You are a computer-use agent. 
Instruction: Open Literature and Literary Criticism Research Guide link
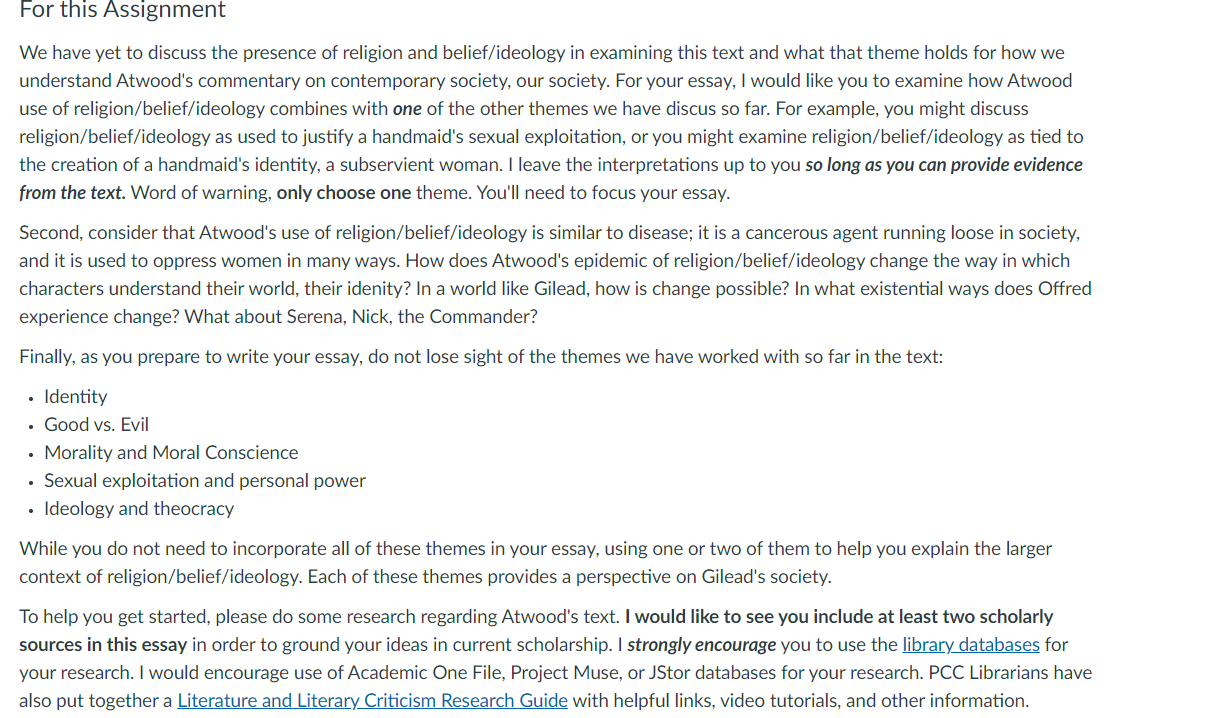click(x=372, y=701)
